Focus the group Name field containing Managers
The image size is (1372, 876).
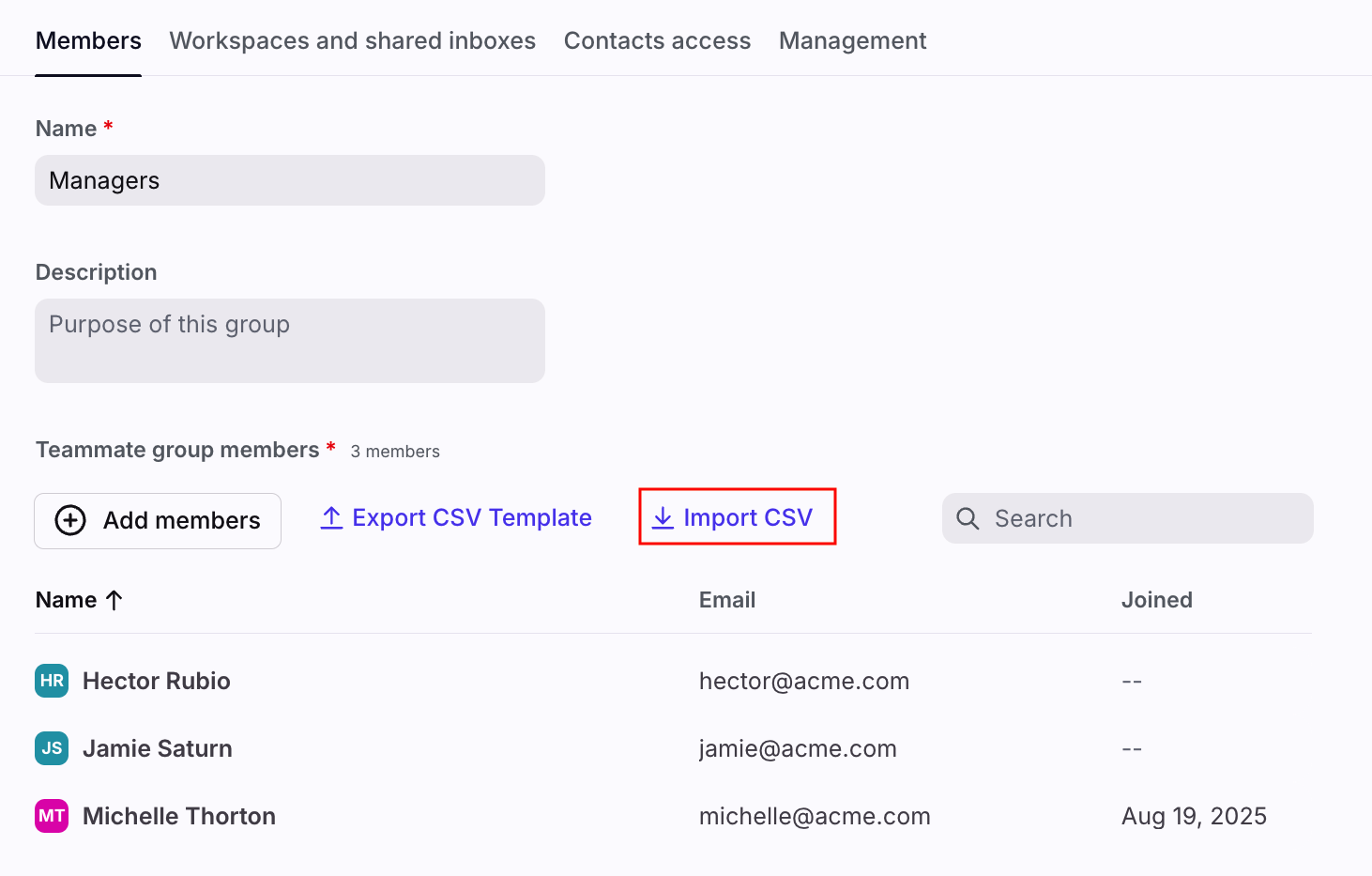click(289, 180)
